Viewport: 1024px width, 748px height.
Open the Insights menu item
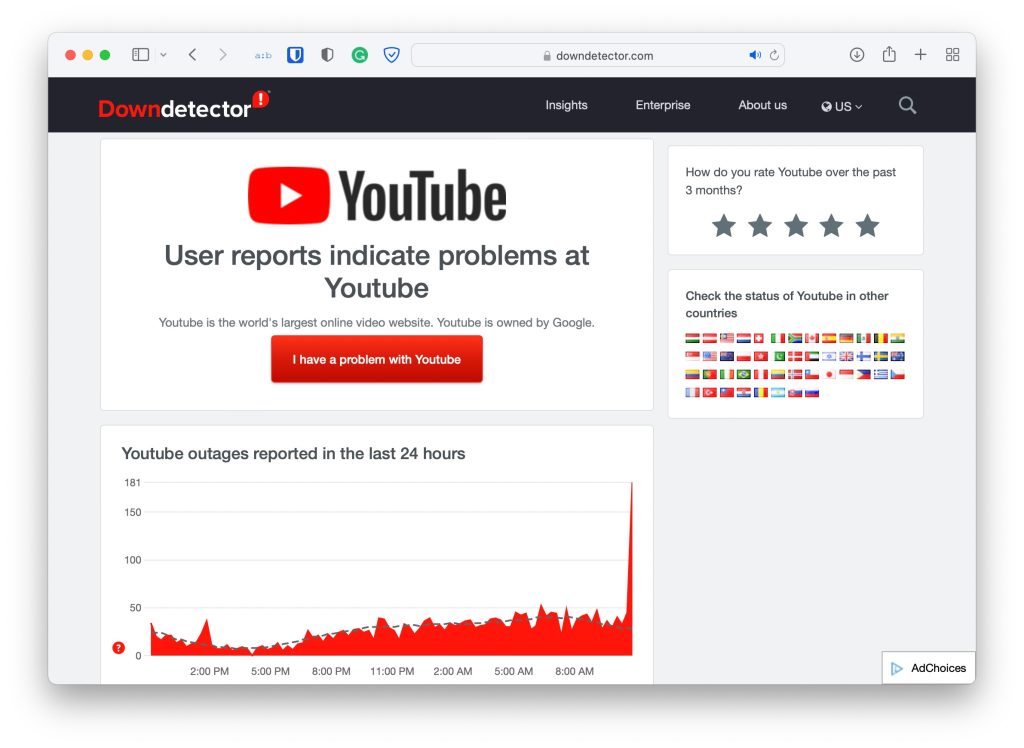(x=566, y=105)
